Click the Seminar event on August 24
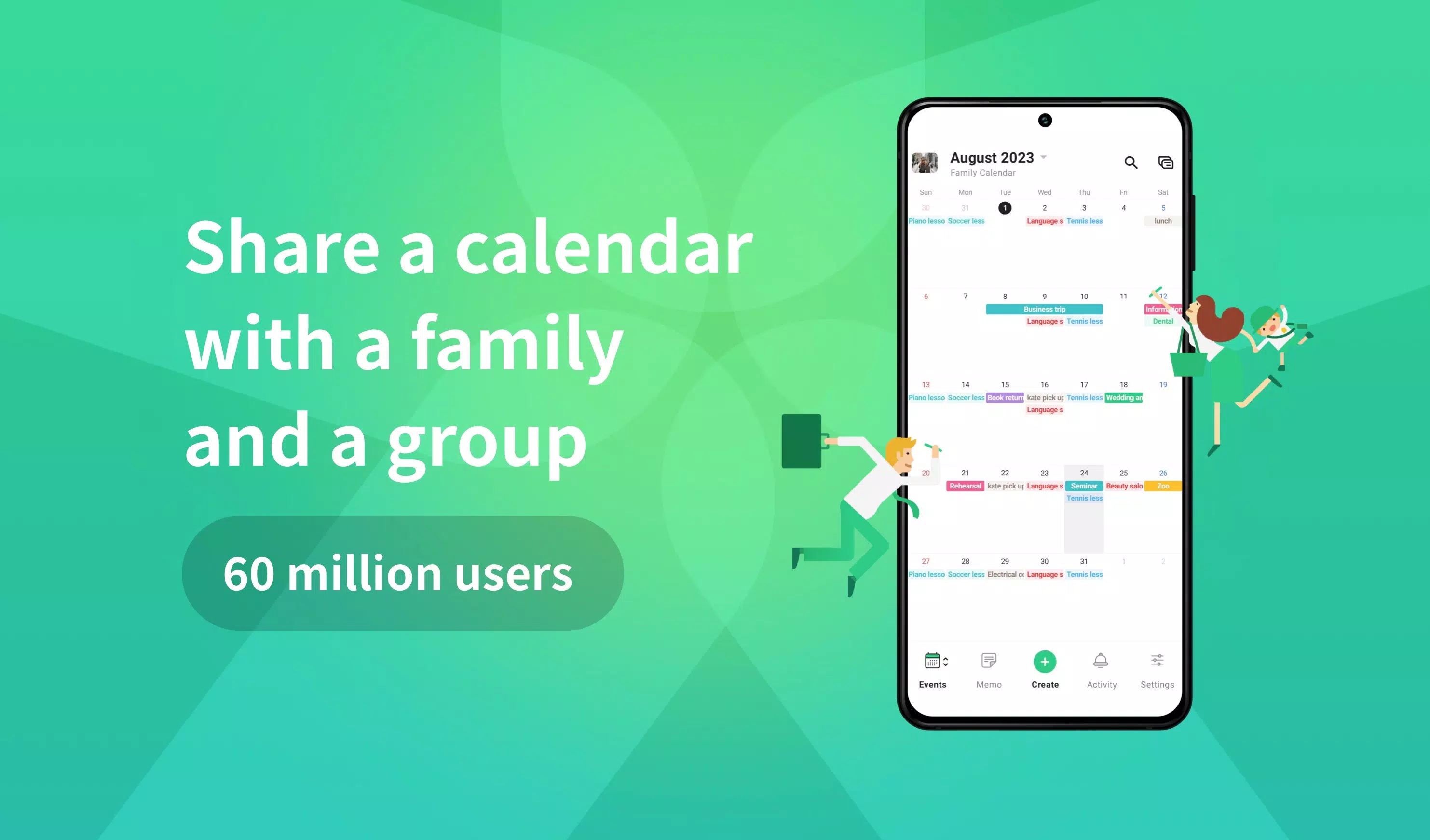 point(1083,485)
